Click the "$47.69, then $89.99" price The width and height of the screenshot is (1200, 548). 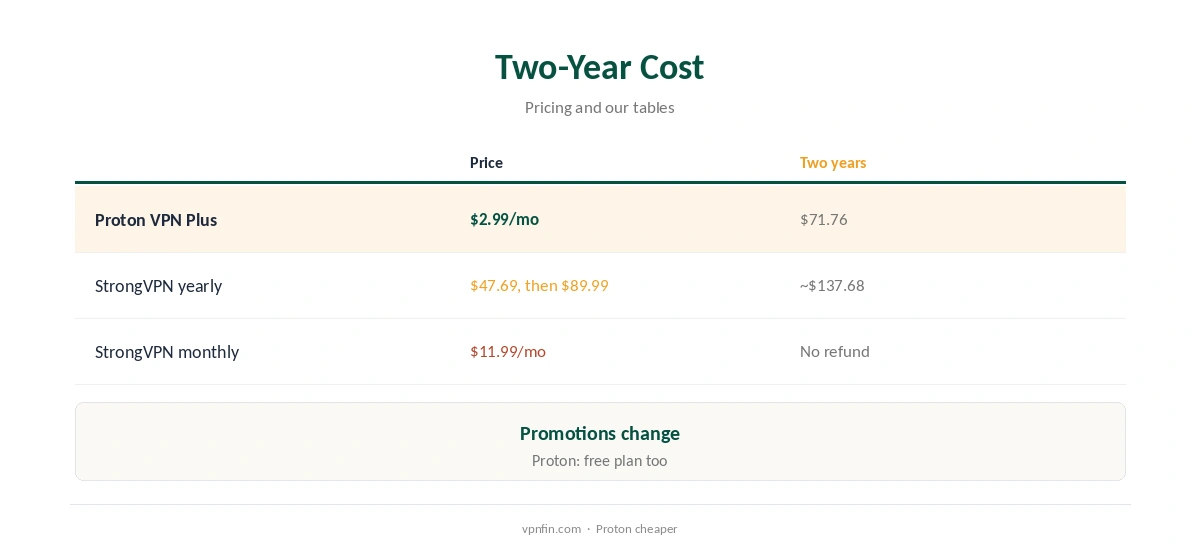tap(539, 285)
